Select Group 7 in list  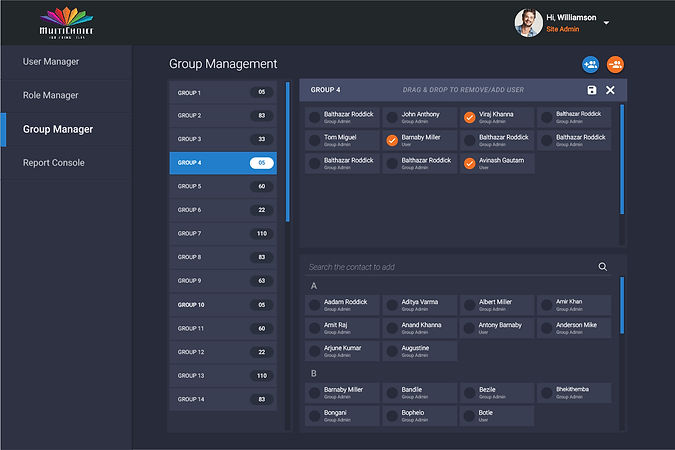223,233
